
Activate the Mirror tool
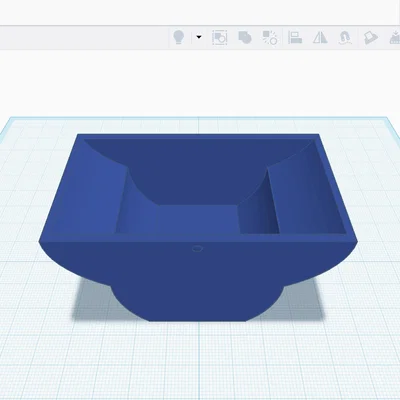[x=320, y=37]
